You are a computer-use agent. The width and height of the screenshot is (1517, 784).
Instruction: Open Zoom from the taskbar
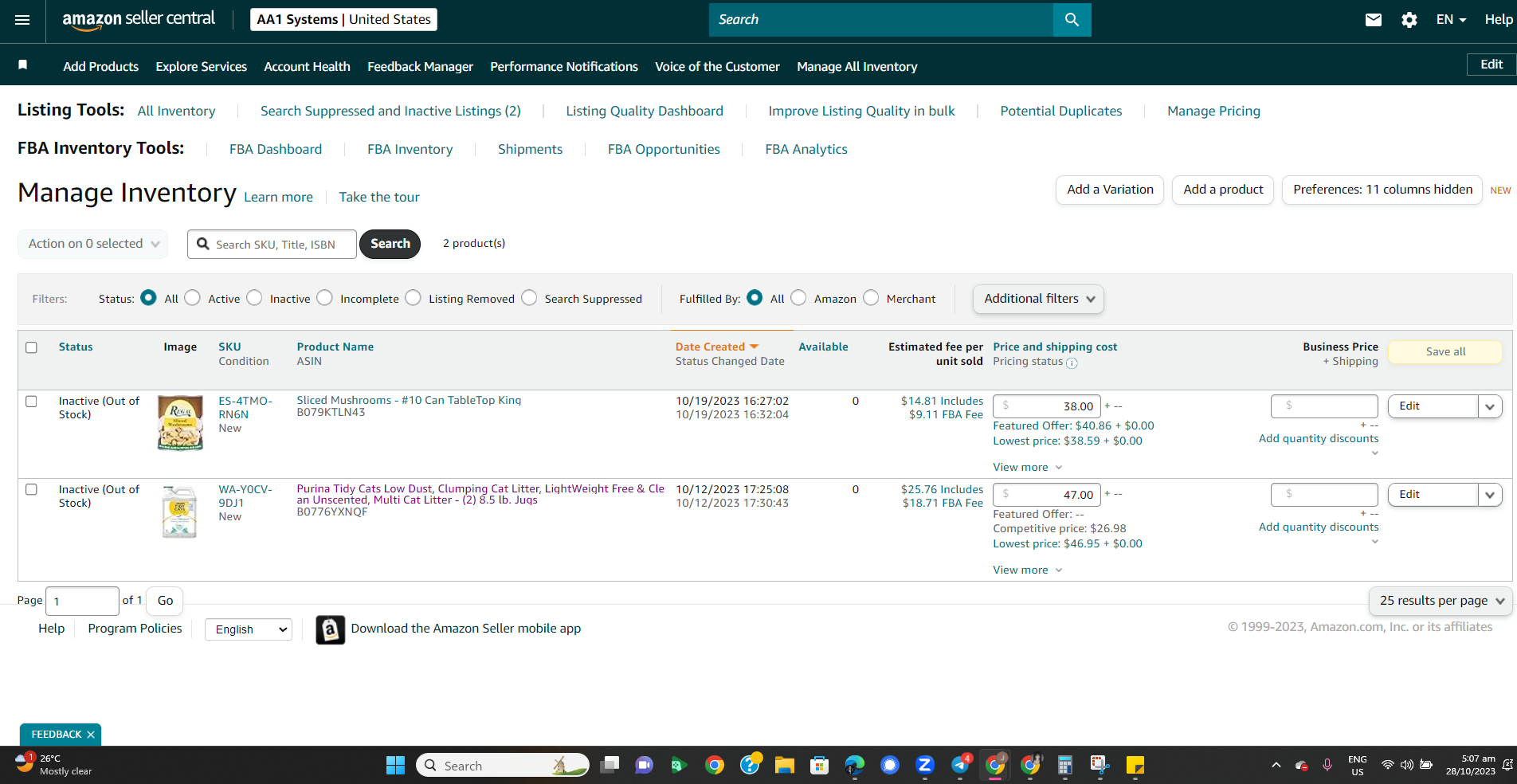pyautogui.click(x=924, y=766)
